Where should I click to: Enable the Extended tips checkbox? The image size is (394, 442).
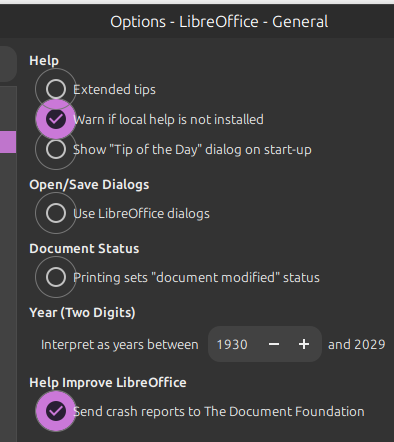point(56,89)
